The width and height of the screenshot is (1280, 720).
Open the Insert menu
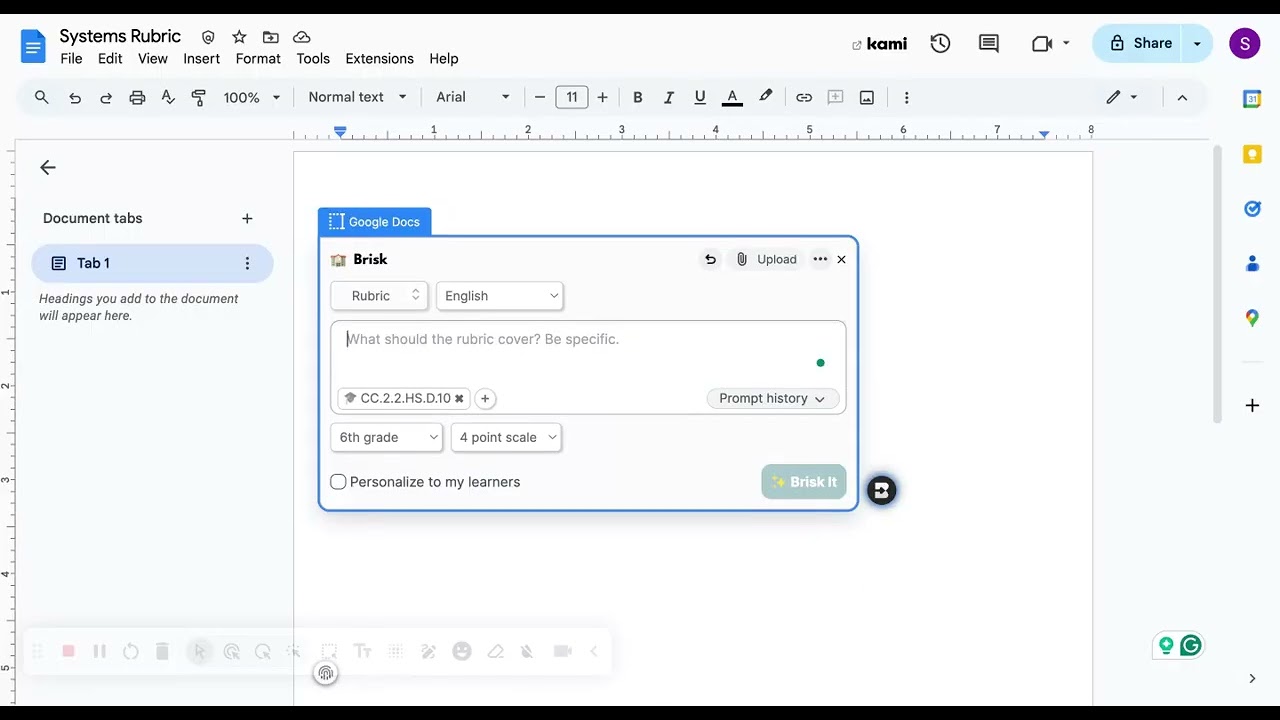[201, 59]
